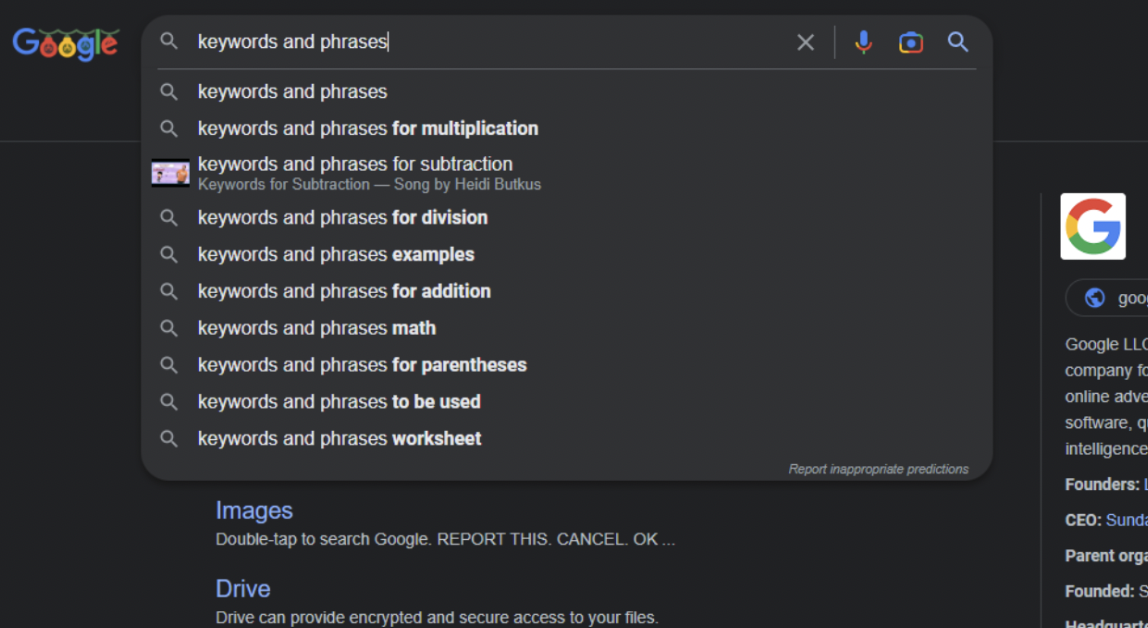
Task: Open 'Report inappropriate predictions'
Action: pos(878,468)
